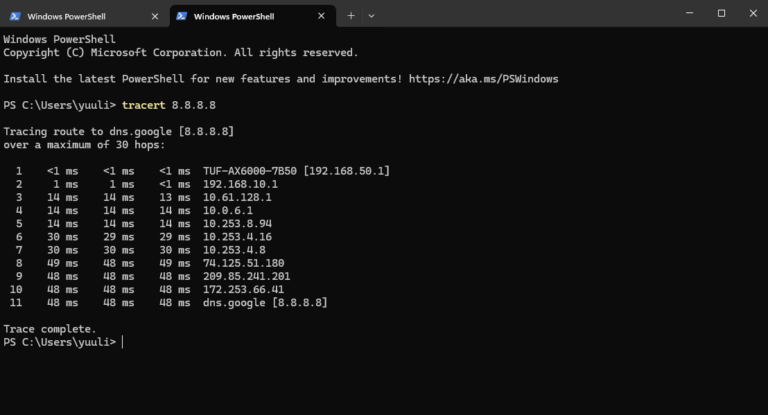This screenshot has height=415, width=768.
Task: Click hop 9 address 209.85.241.201
Action: point(246,276)
